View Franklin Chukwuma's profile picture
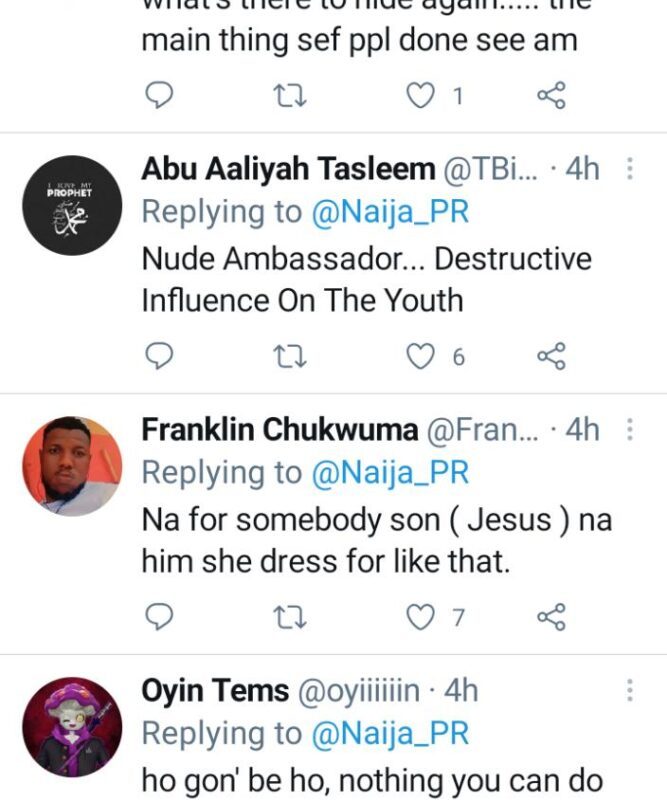This screenshot has width=667, height=800. [72, 467]
